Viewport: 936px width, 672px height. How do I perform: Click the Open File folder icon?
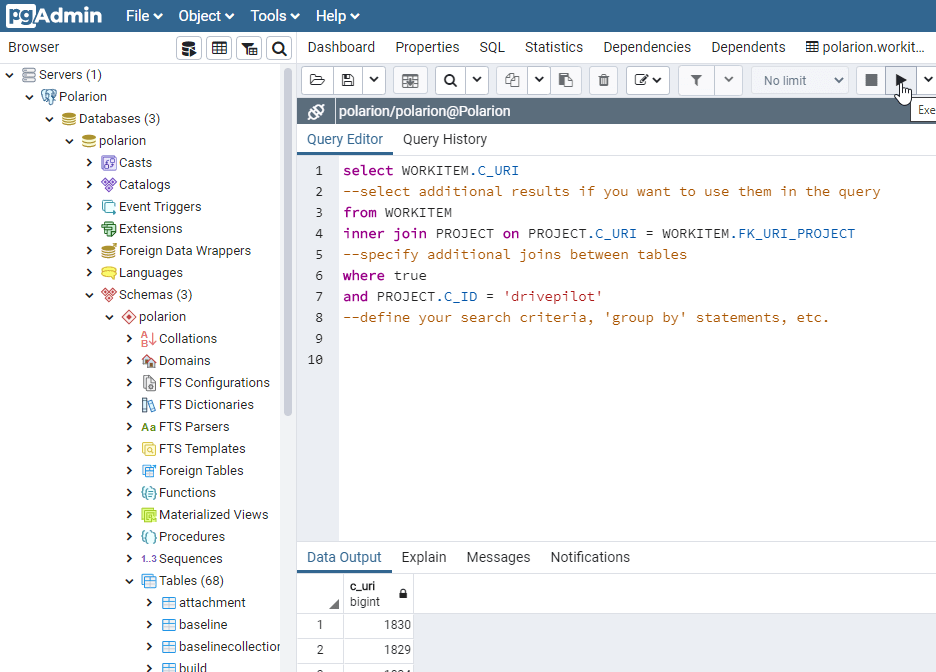pos(317,80)
